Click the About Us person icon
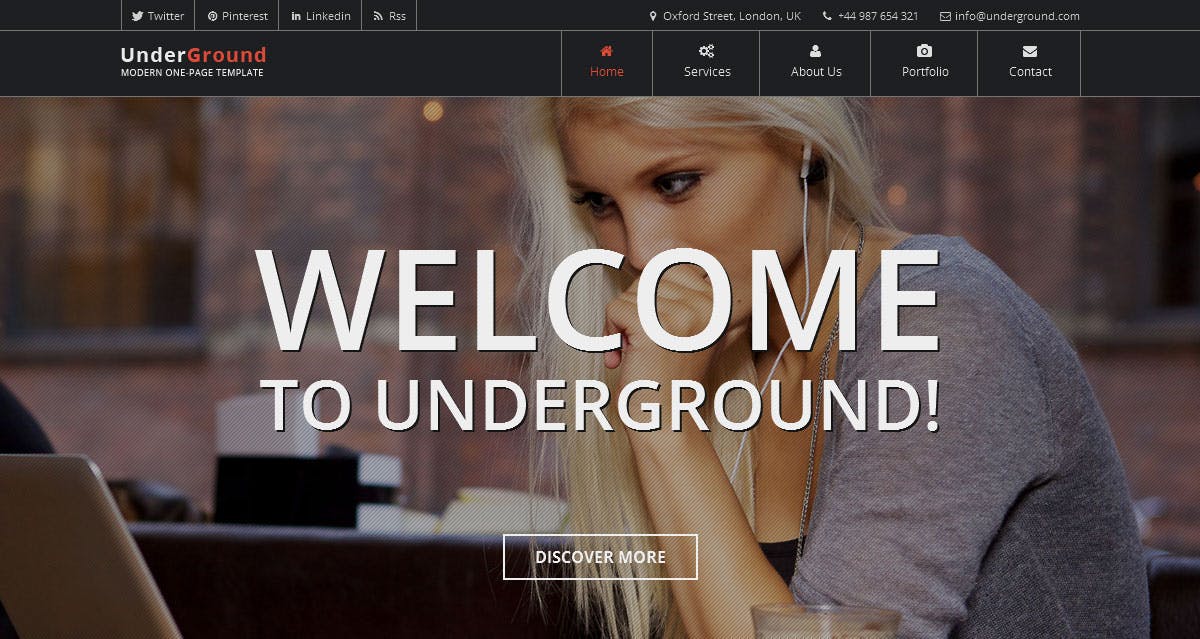 click(815, 51)
